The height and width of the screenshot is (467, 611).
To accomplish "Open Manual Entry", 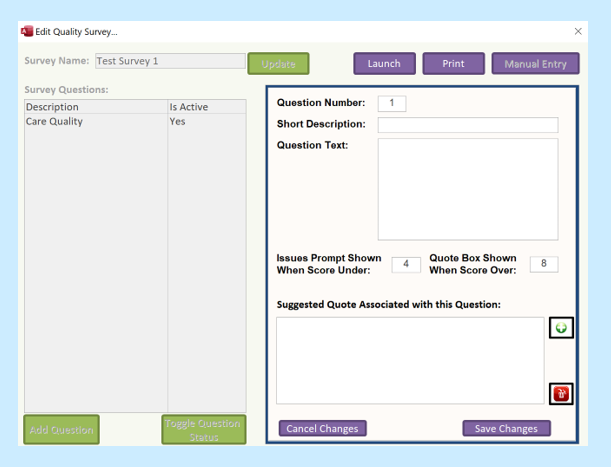I will (x=535, y=64).
